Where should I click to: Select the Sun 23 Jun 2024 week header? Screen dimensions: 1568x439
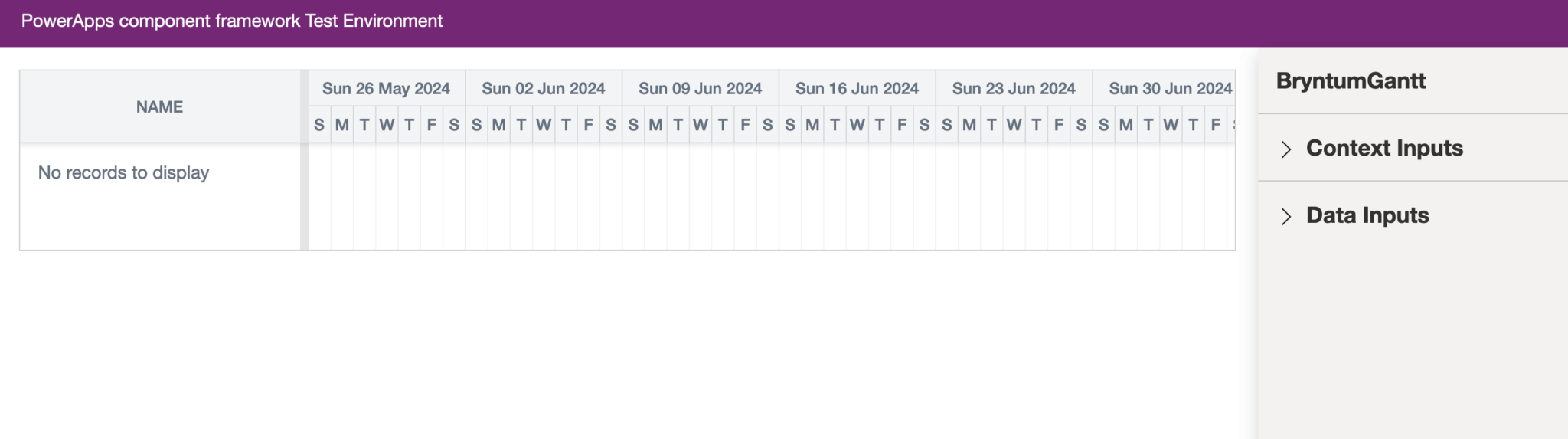coord(1014,89)
